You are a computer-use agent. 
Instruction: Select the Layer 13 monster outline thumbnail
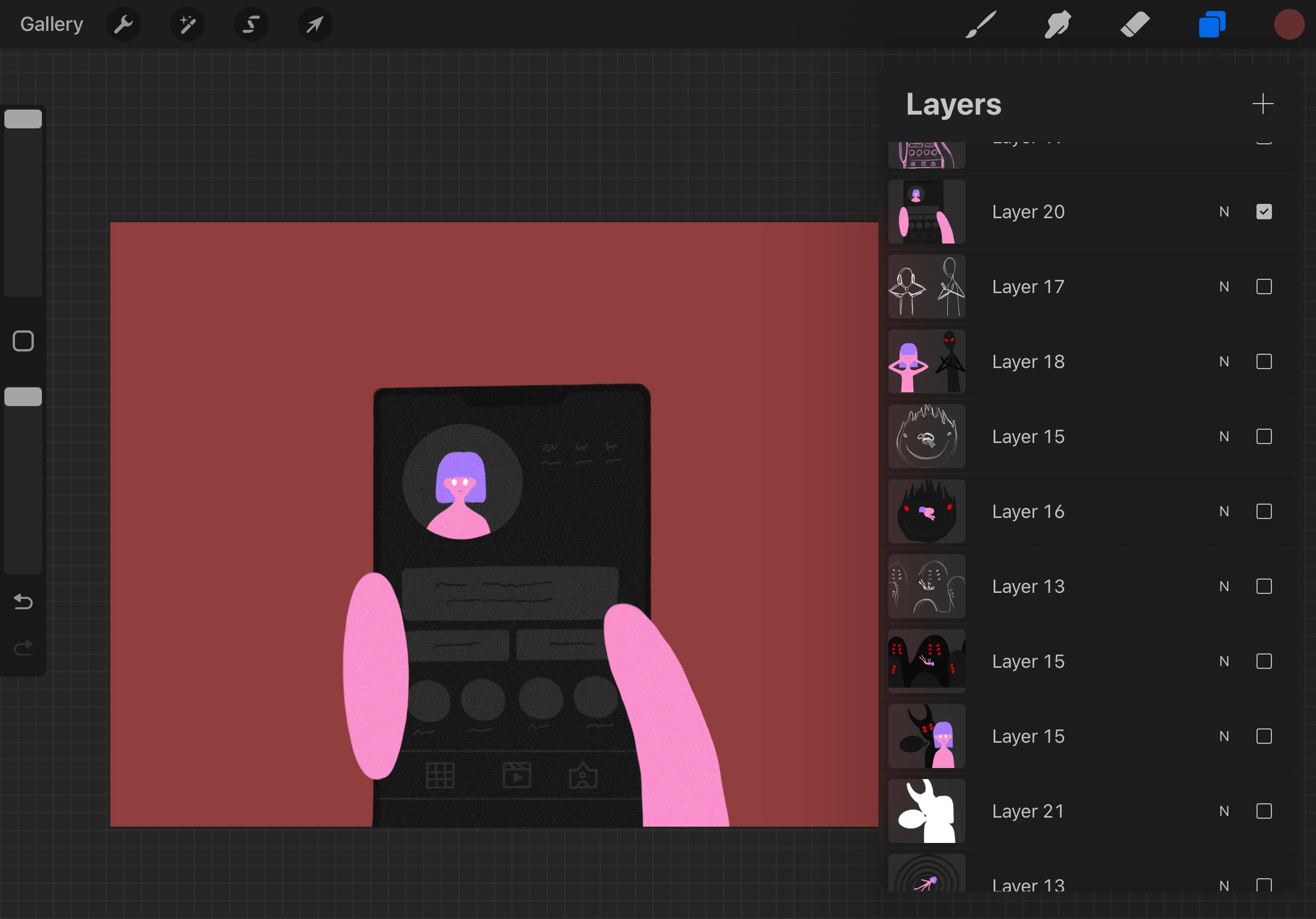(x=927, y=586)
